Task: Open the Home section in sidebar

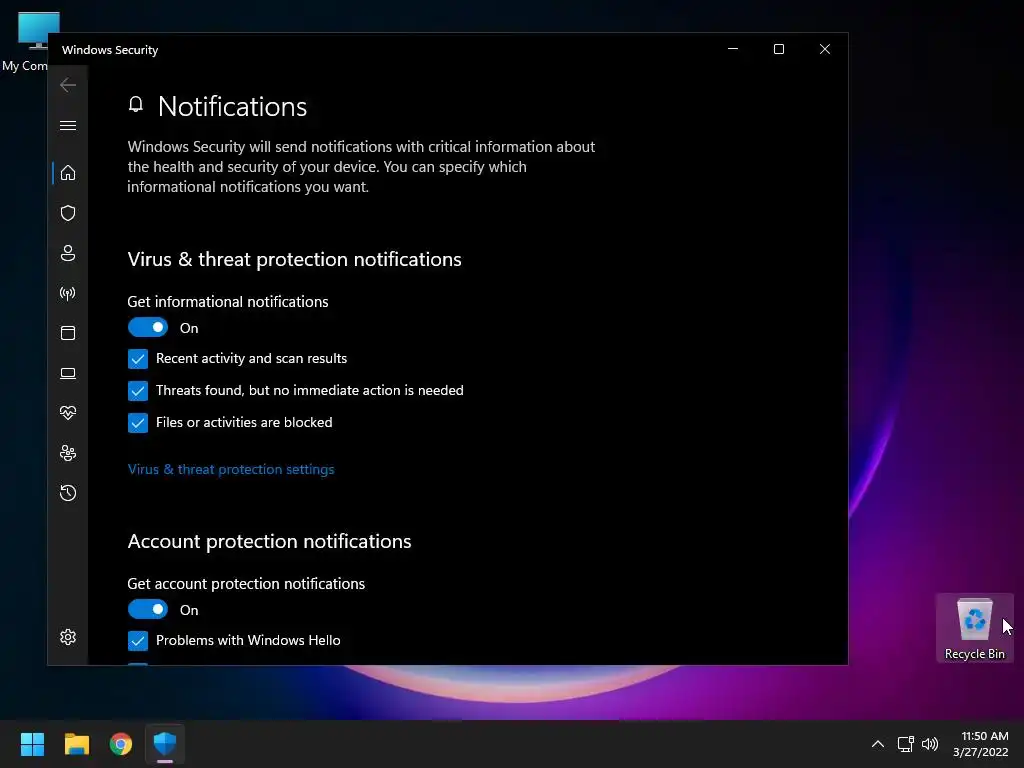Action: 68,173
